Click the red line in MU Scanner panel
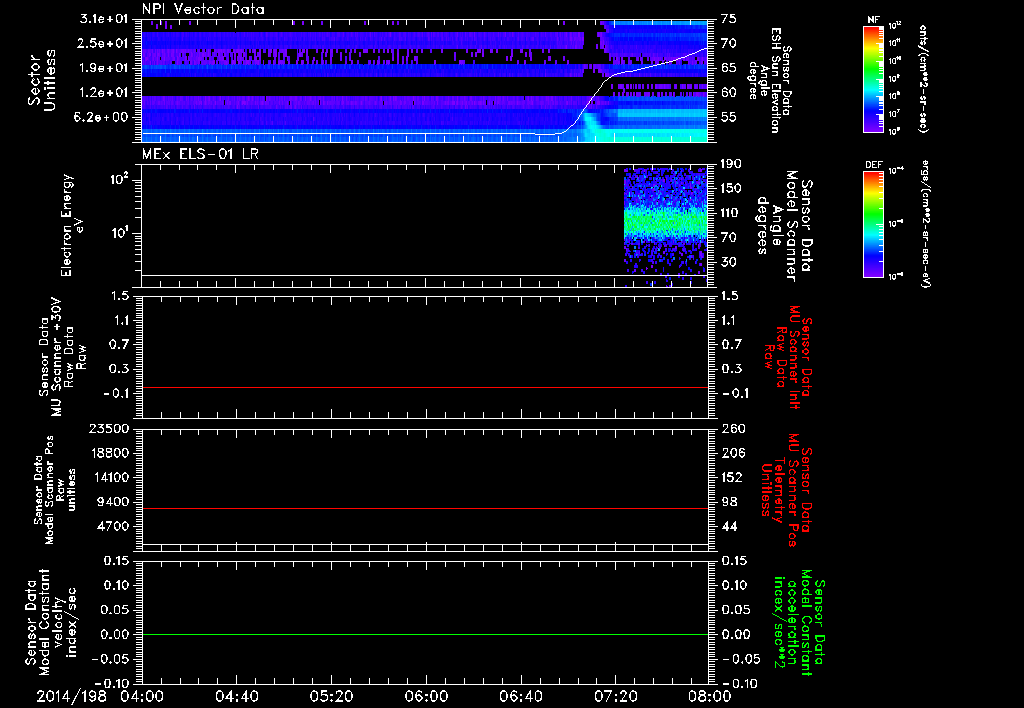1024x708 pixels. (425, 388)
